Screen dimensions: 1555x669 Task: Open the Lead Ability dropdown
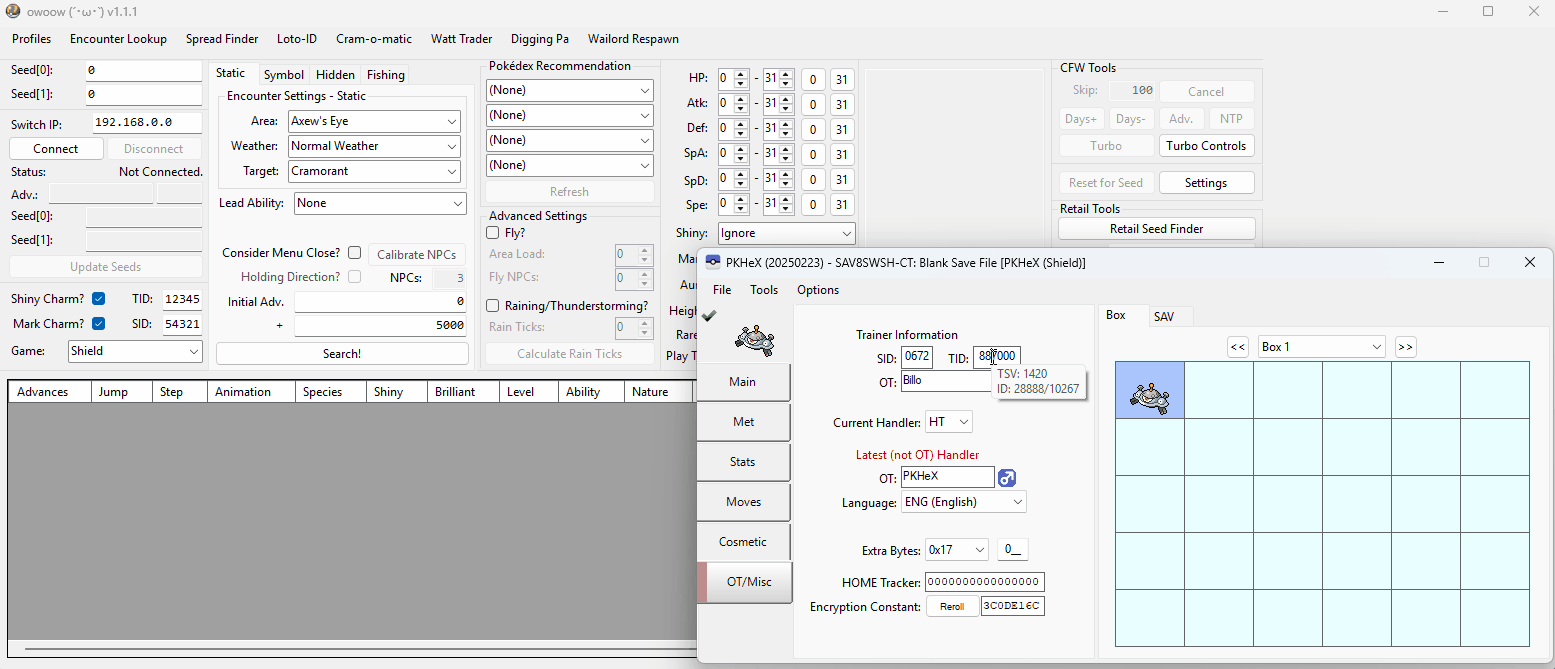[380, 203]
